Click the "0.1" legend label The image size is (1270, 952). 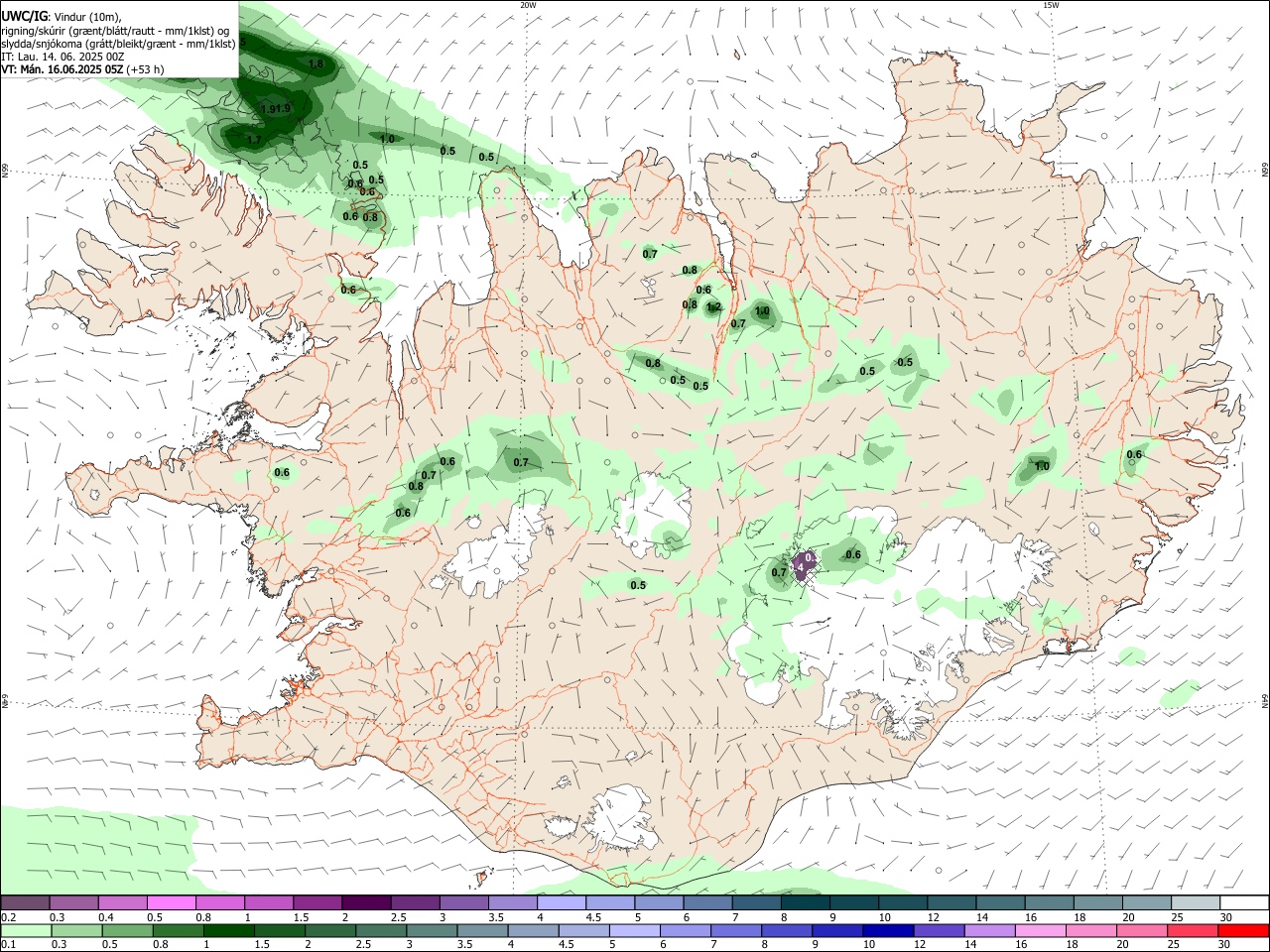pyautogui.click(x=8, y=945)
